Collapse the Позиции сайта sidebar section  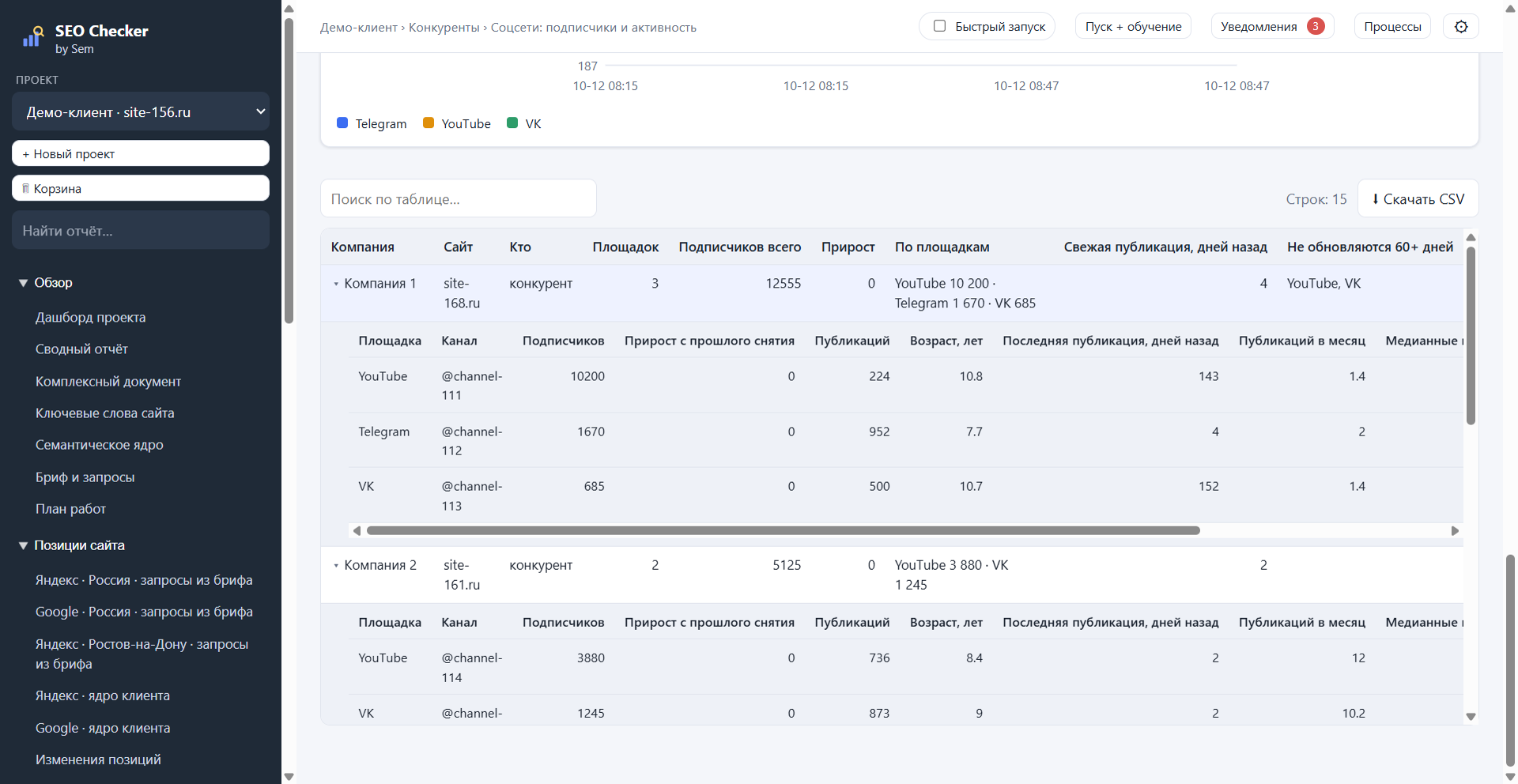(23, 545)
